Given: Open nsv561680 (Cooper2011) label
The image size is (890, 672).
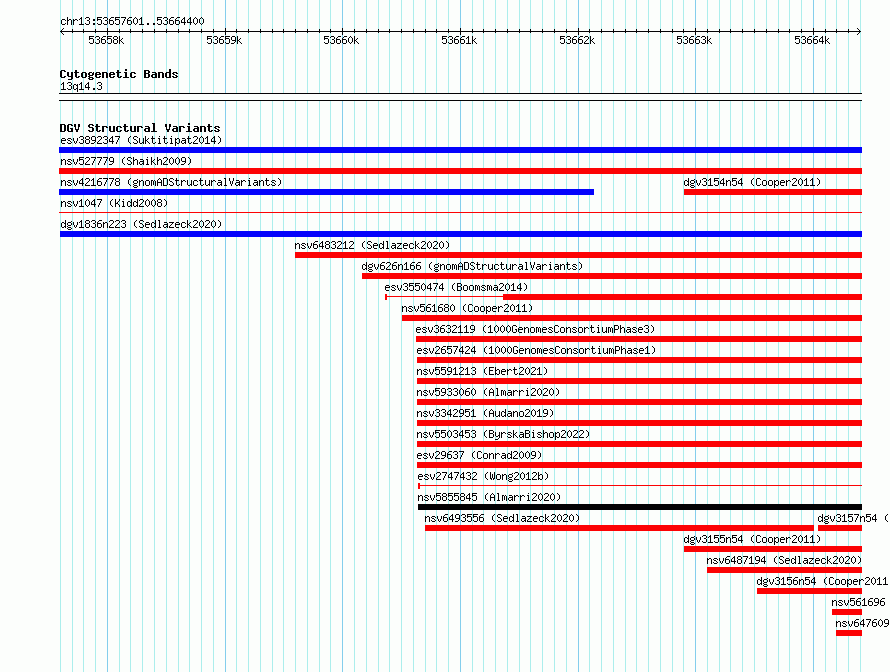Looking at the screenshot, I should [x=467, y=308].
